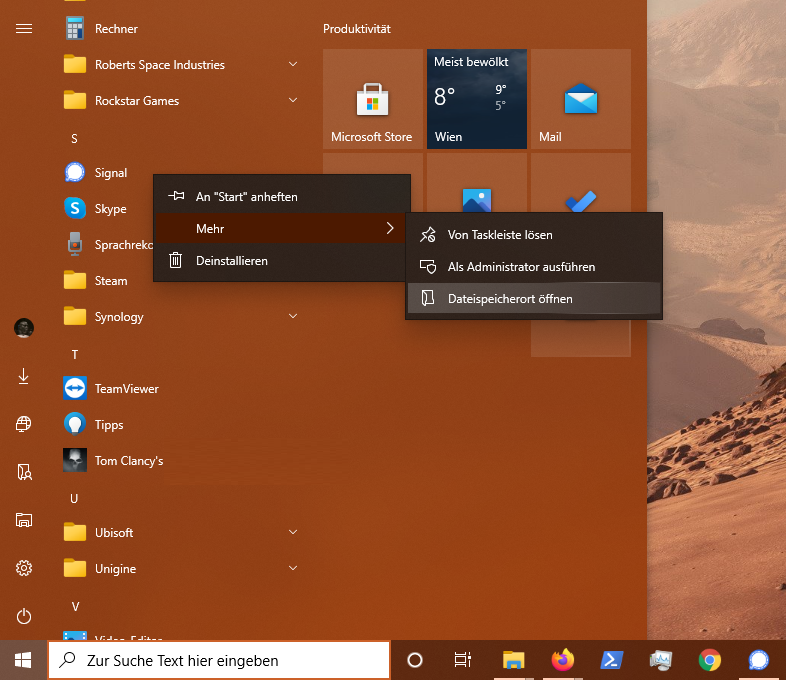
Task: Expand the Roberts Space Industries folder chevron
Action: (x=293, y=64)
